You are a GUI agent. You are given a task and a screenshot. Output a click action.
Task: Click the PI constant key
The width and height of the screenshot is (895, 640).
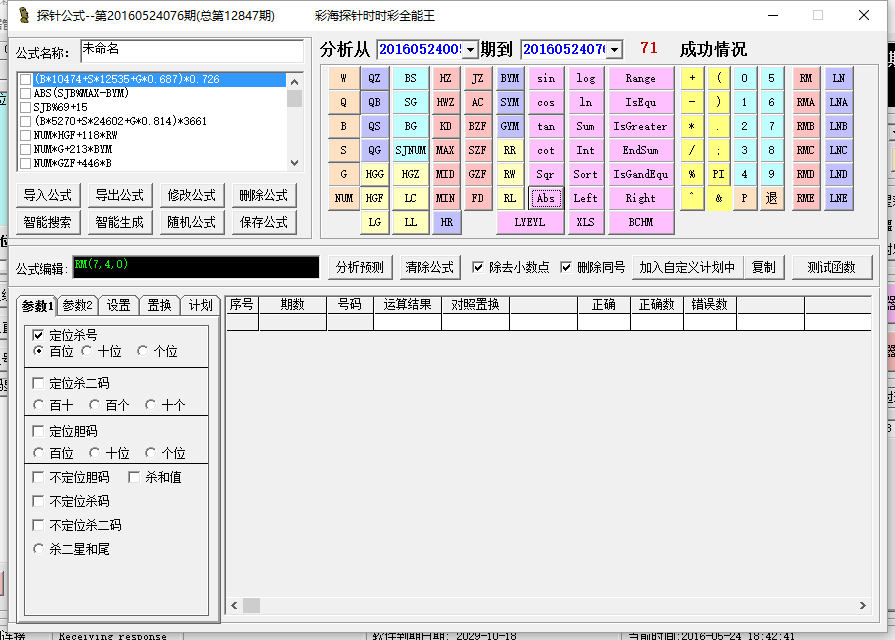(x=718, y=174)
